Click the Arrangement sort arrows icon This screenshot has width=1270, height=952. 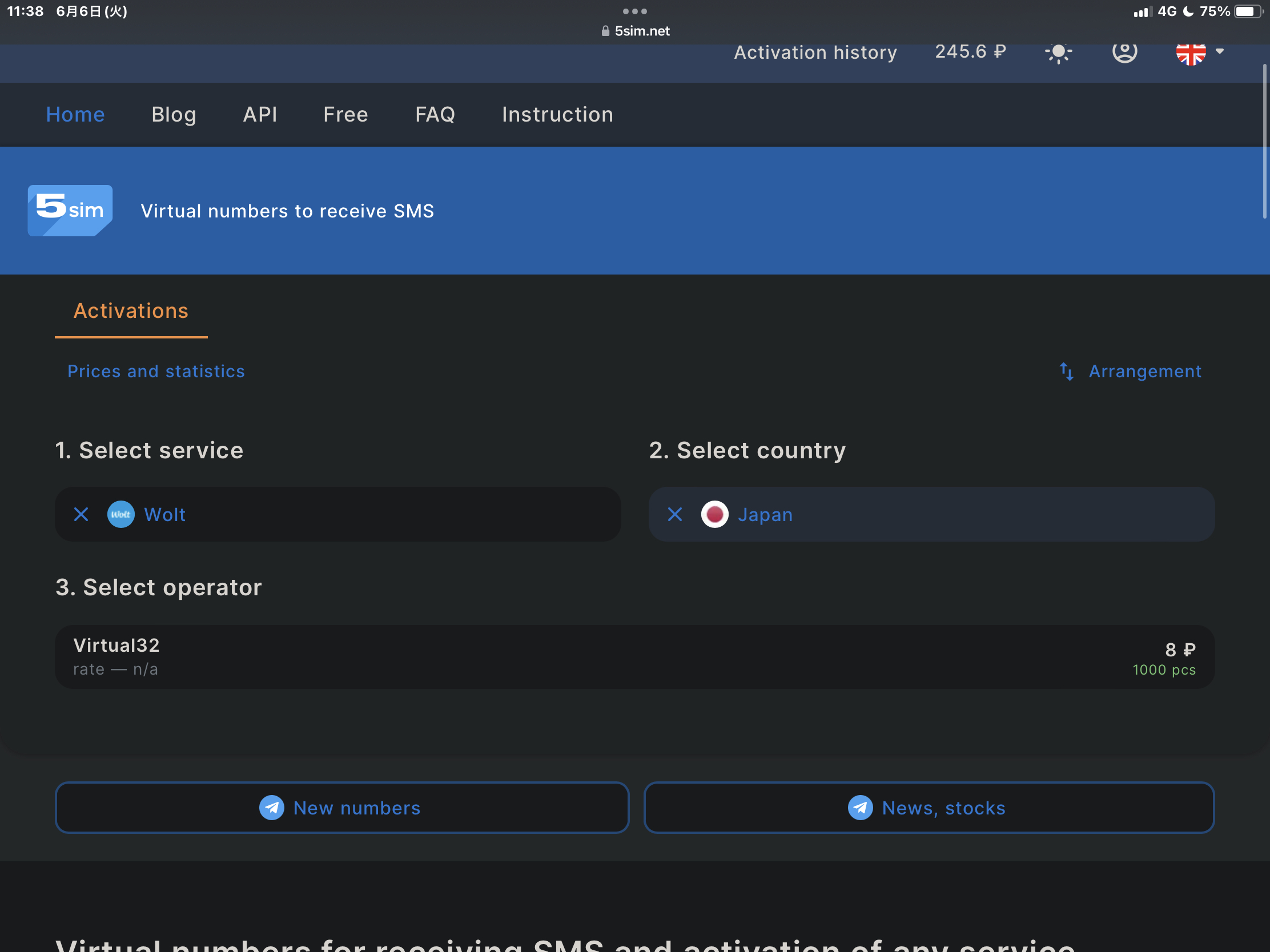coord(1066,372)
